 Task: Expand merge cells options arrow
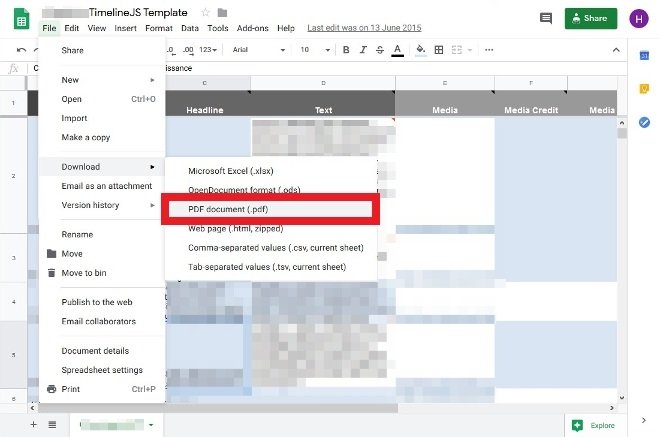click(x=470, y=50)
